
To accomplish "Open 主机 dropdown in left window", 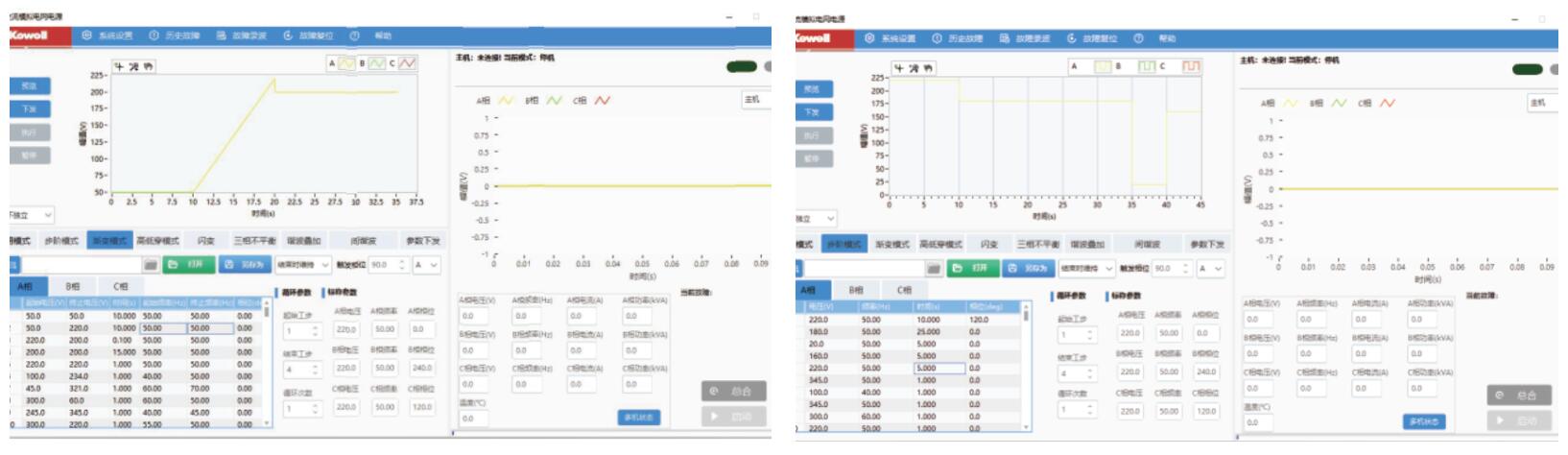I will tap(756, 99).
